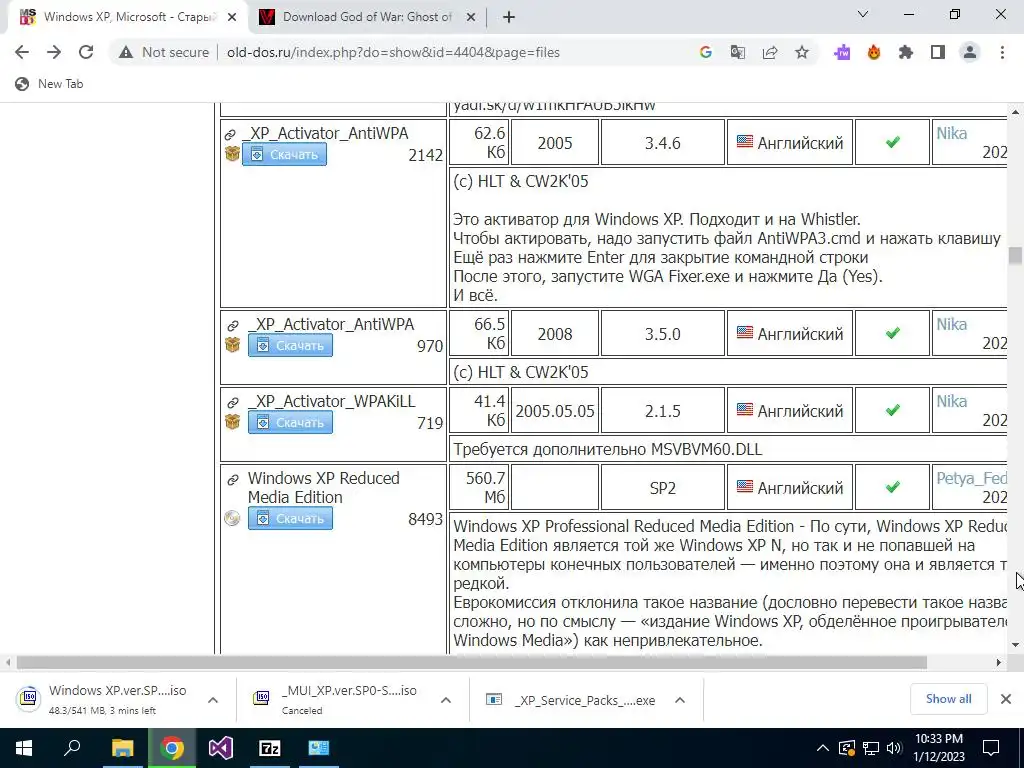The width and height of the screenshot is (1024, 768).
Task: Open the Windows XP.ver.SP iso download item
Action: click(x=104, y=699)
